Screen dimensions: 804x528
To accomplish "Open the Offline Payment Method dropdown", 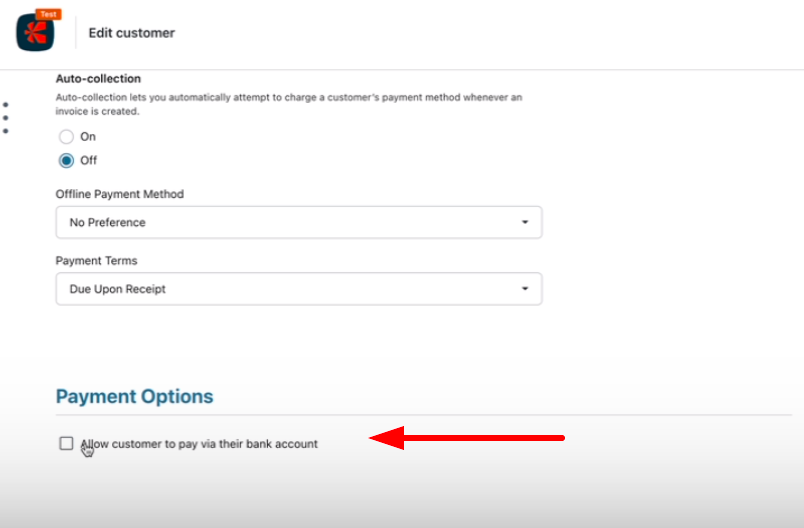I will [x=298, y=222].
